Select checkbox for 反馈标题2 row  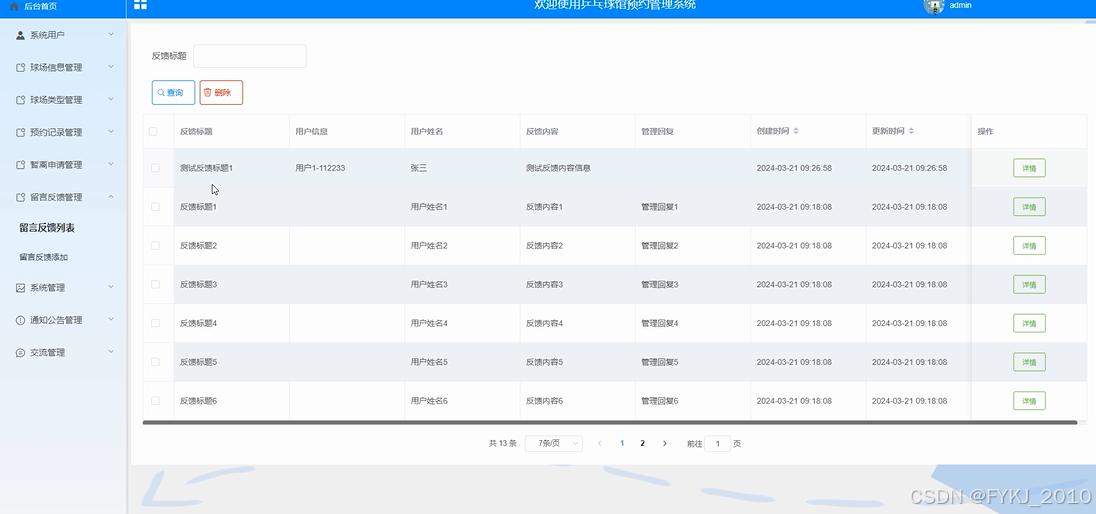tap(155, 245)
